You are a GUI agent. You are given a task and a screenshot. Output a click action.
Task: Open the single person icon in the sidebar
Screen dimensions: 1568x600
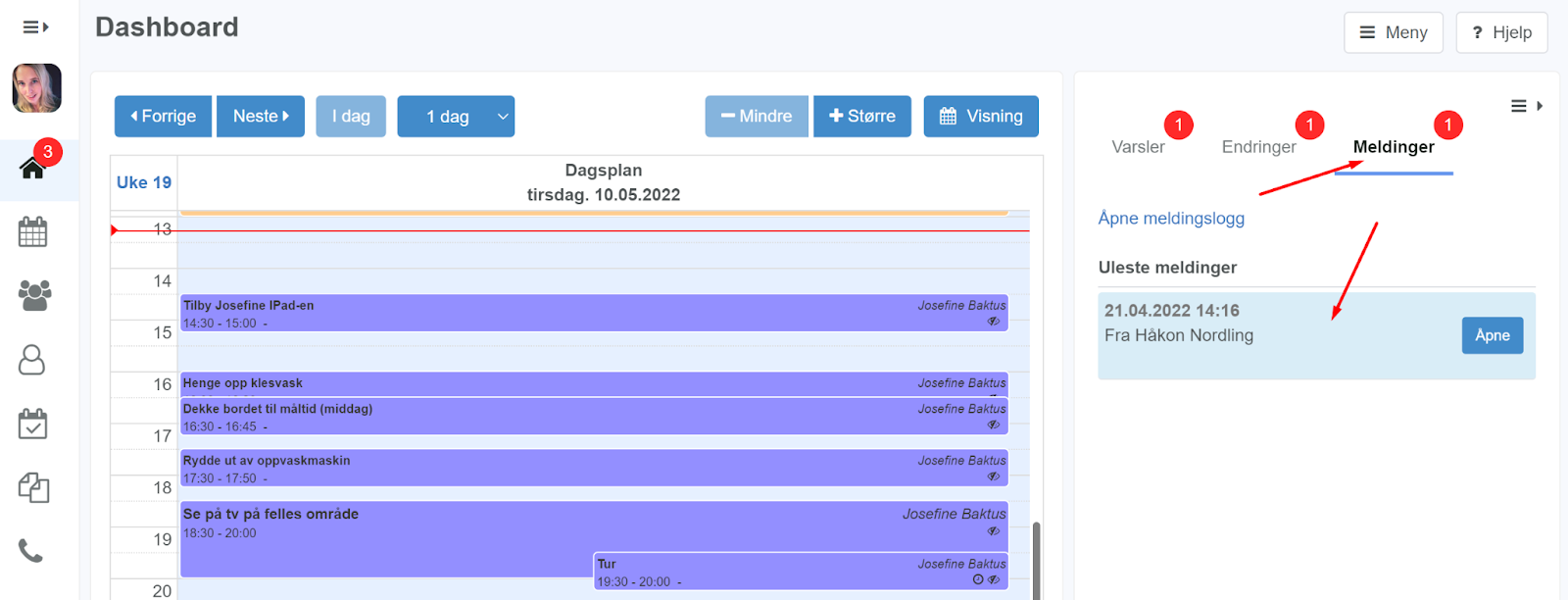[x=32, y=360]
